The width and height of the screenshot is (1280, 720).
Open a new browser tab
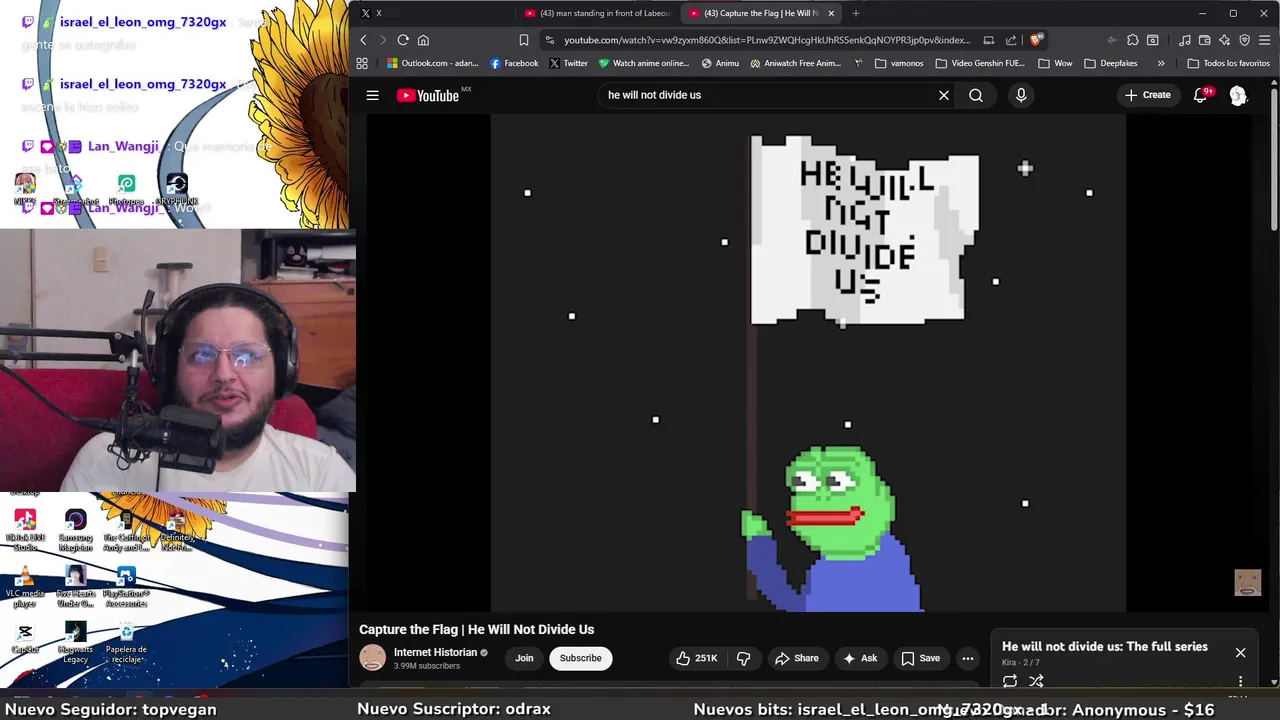(856, 13)
